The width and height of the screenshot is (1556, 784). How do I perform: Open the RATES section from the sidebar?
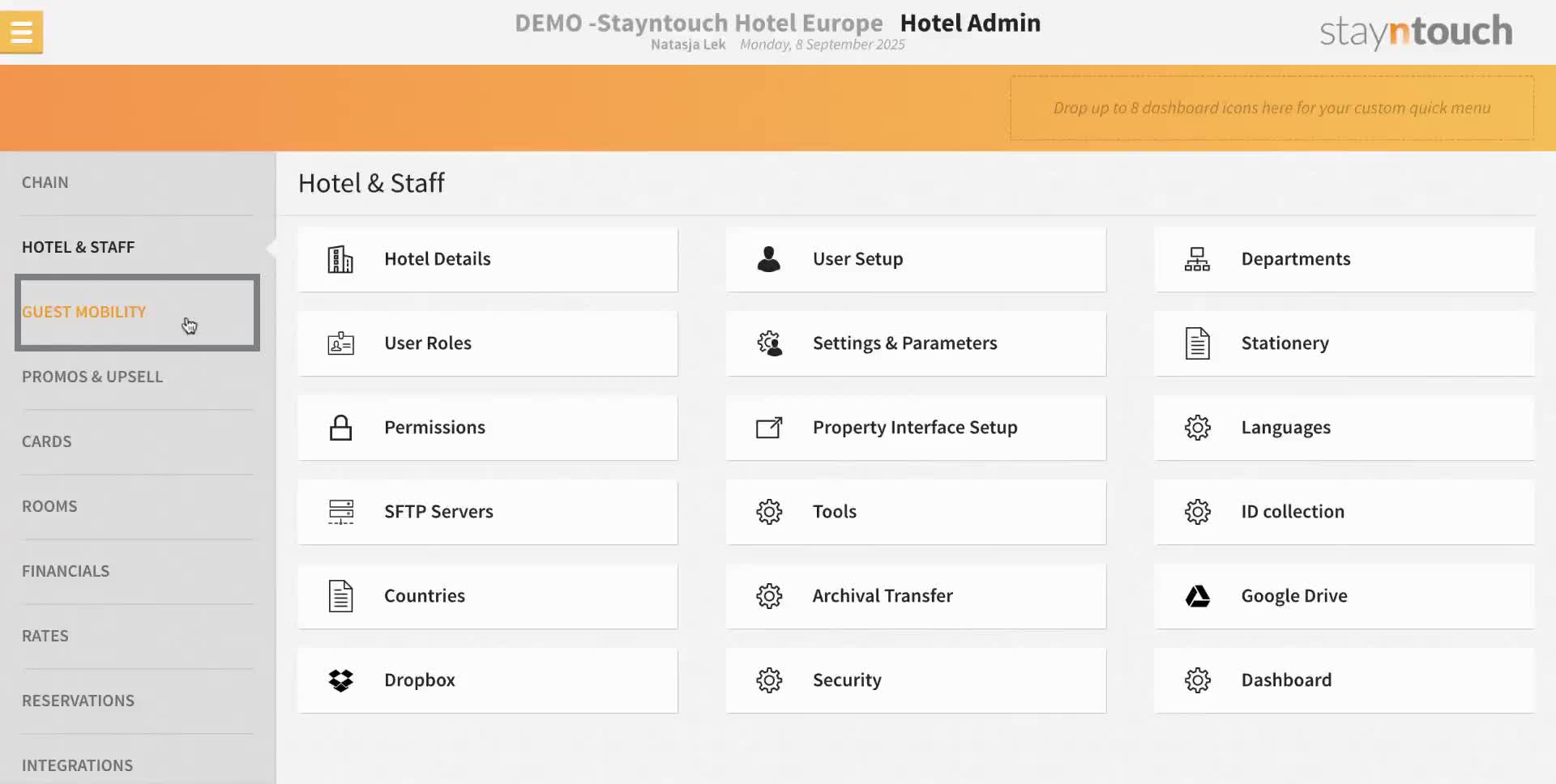coord(45,636)
